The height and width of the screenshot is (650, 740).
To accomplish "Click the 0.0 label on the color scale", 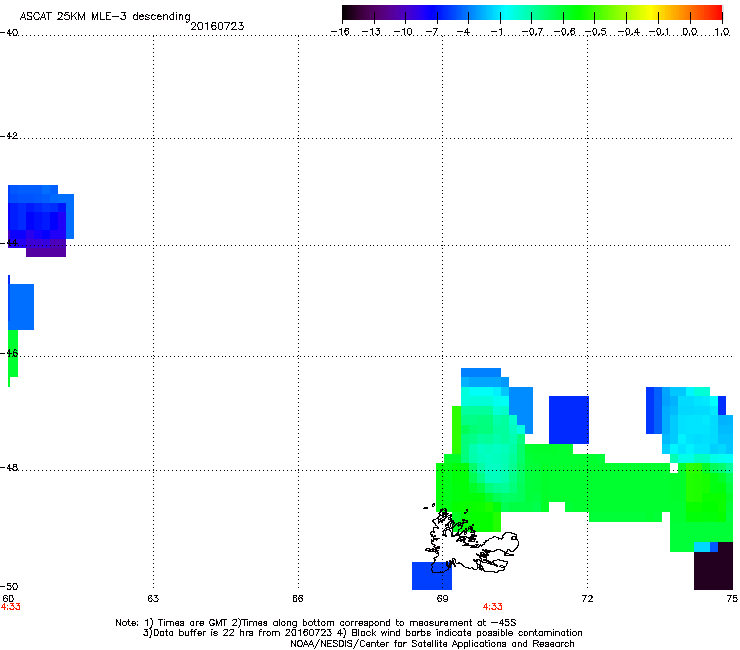I will tap(690, 32).
